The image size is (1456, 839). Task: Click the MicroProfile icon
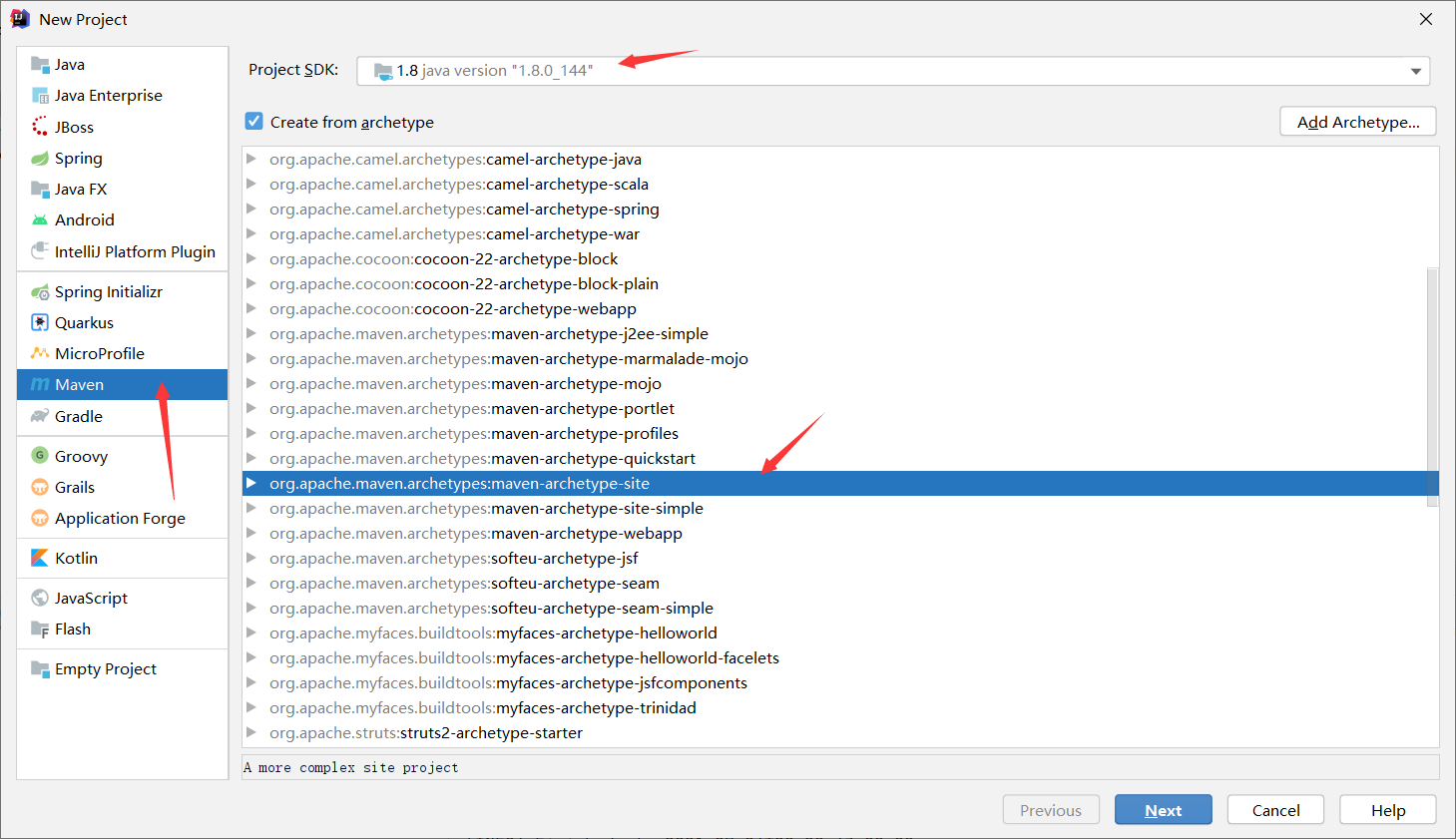[40, 354]
